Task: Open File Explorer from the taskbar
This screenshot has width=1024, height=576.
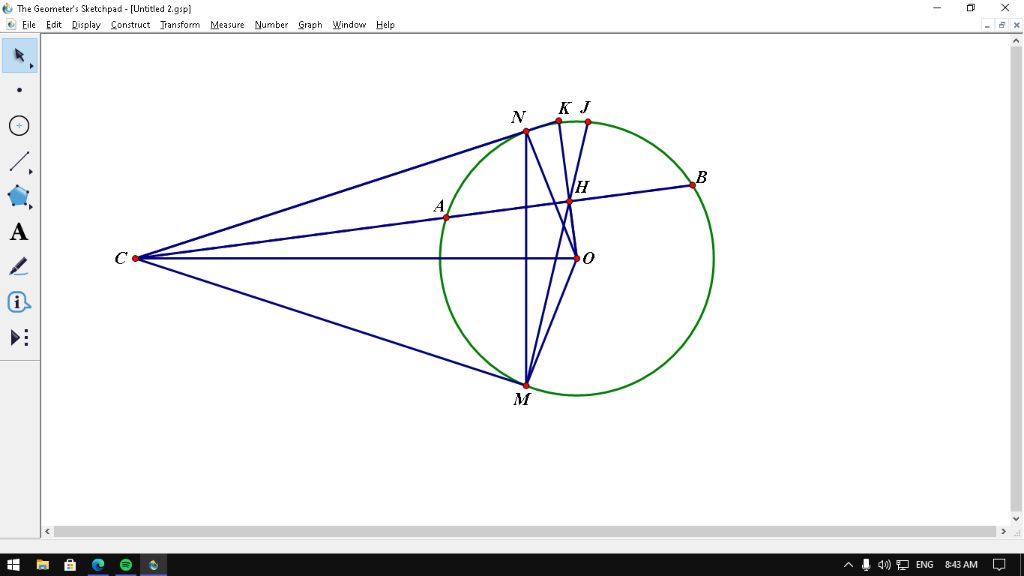Action: pos(42,565)
